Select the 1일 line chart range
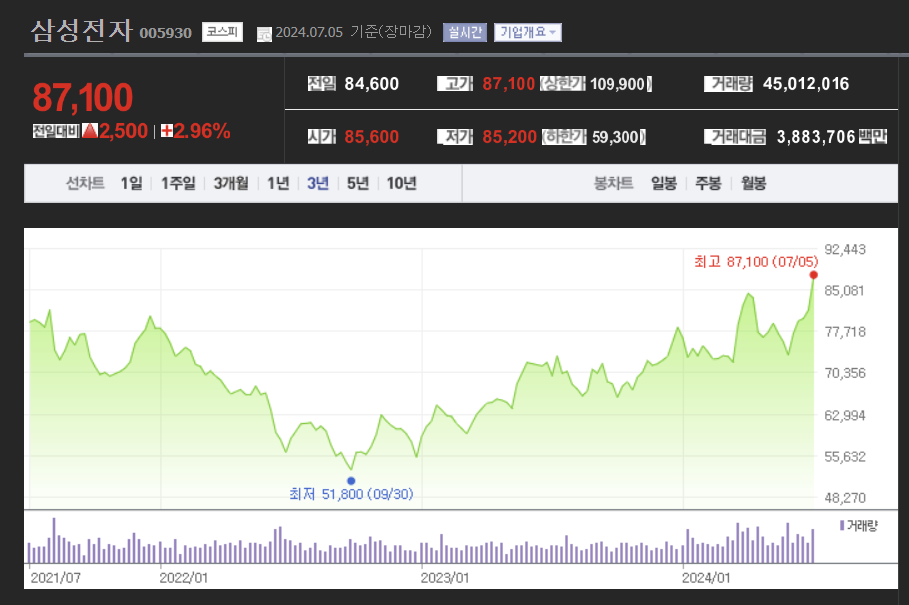 coord(131,183)
